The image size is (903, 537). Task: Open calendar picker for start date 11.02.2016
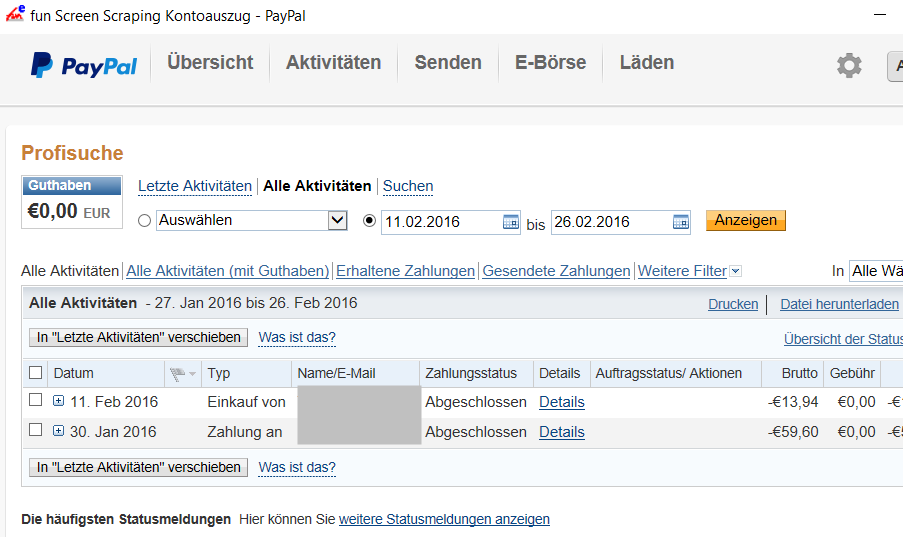coord(510,222)
